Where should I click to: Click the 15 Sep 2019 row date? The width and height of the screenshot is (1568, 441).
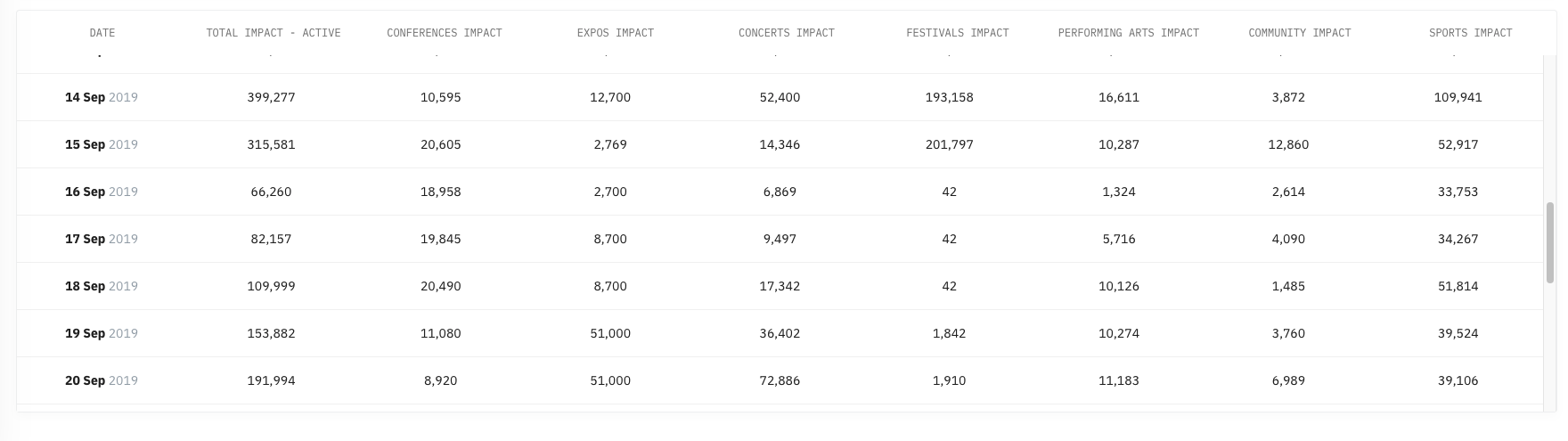102,144
